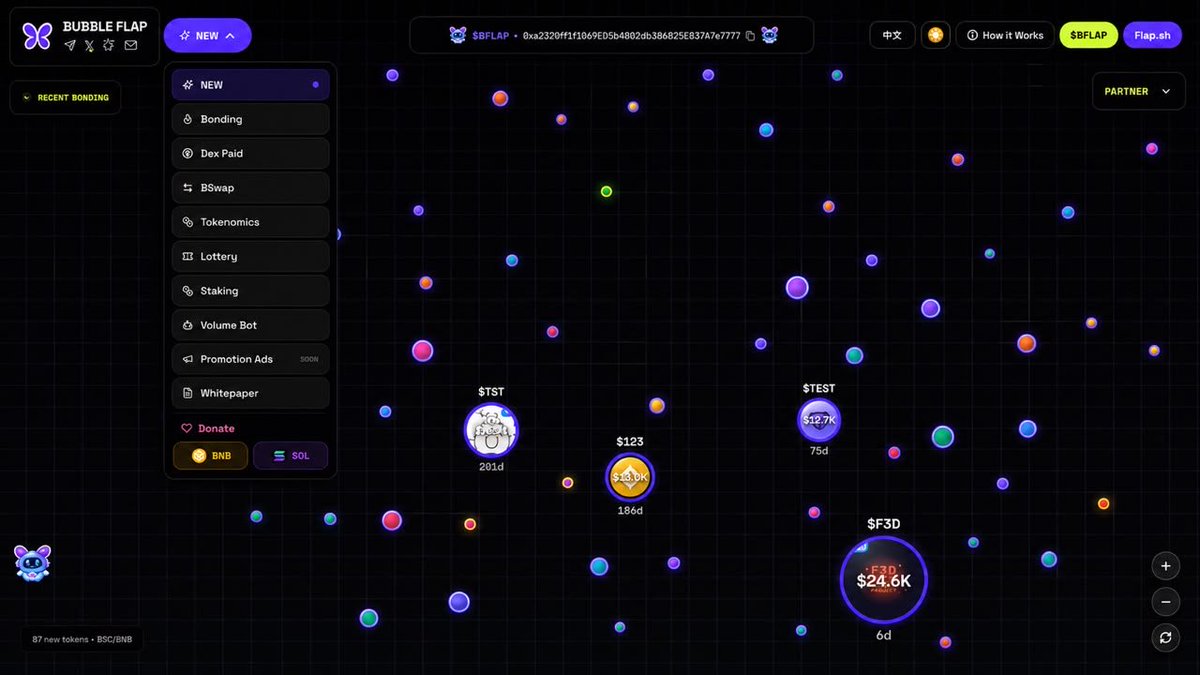Screen dimensions: 1200x675
Task: Click the green $BFLAP button
Action: pyautogui.click(x=1088, y=35)
